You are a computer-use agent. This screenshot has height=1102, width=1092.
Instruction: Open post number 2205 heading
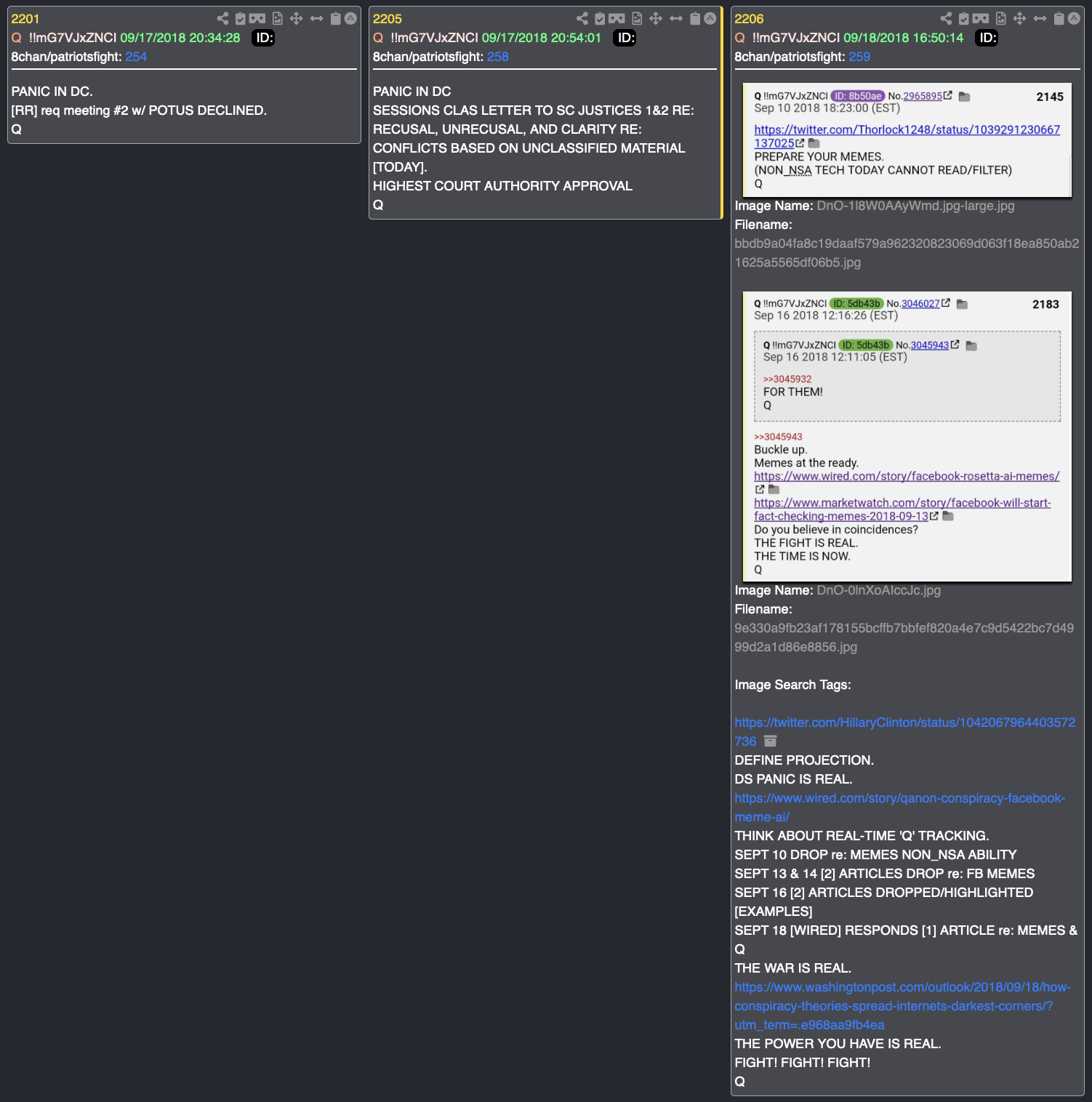388,19
